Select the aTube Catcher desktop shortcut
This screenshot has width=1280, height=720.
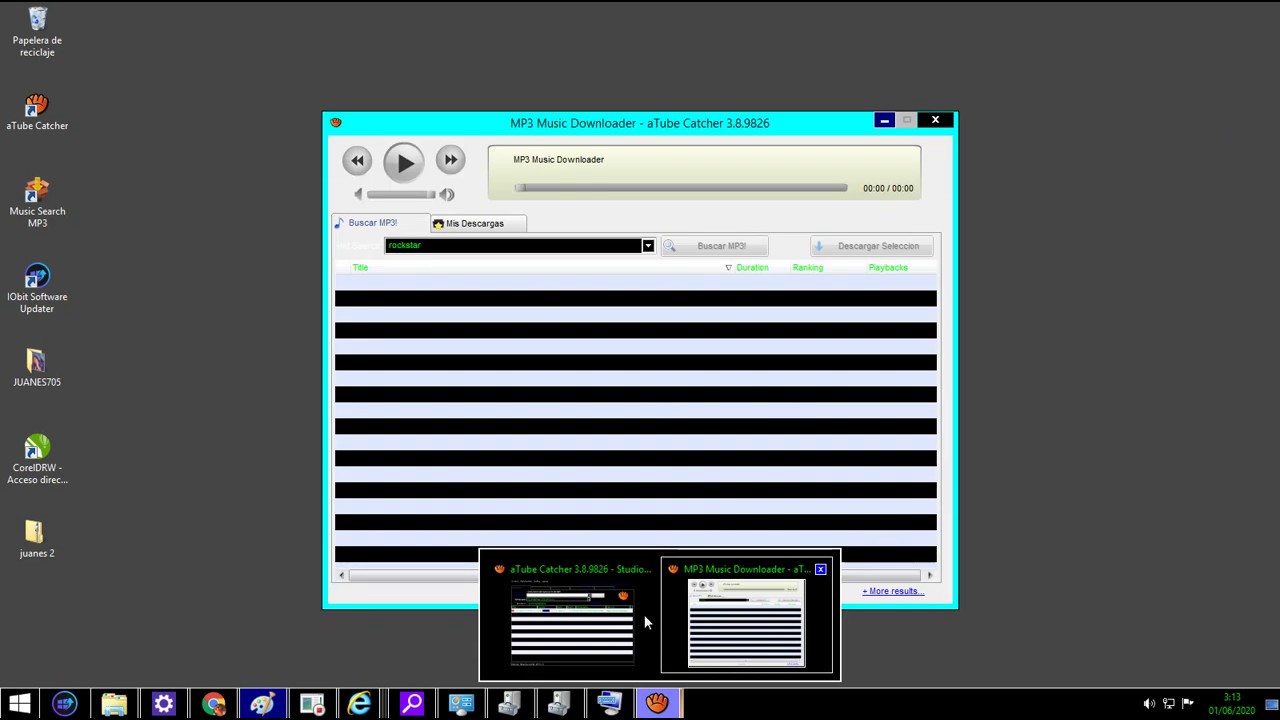pyautogui.click(x=37, y=112)
